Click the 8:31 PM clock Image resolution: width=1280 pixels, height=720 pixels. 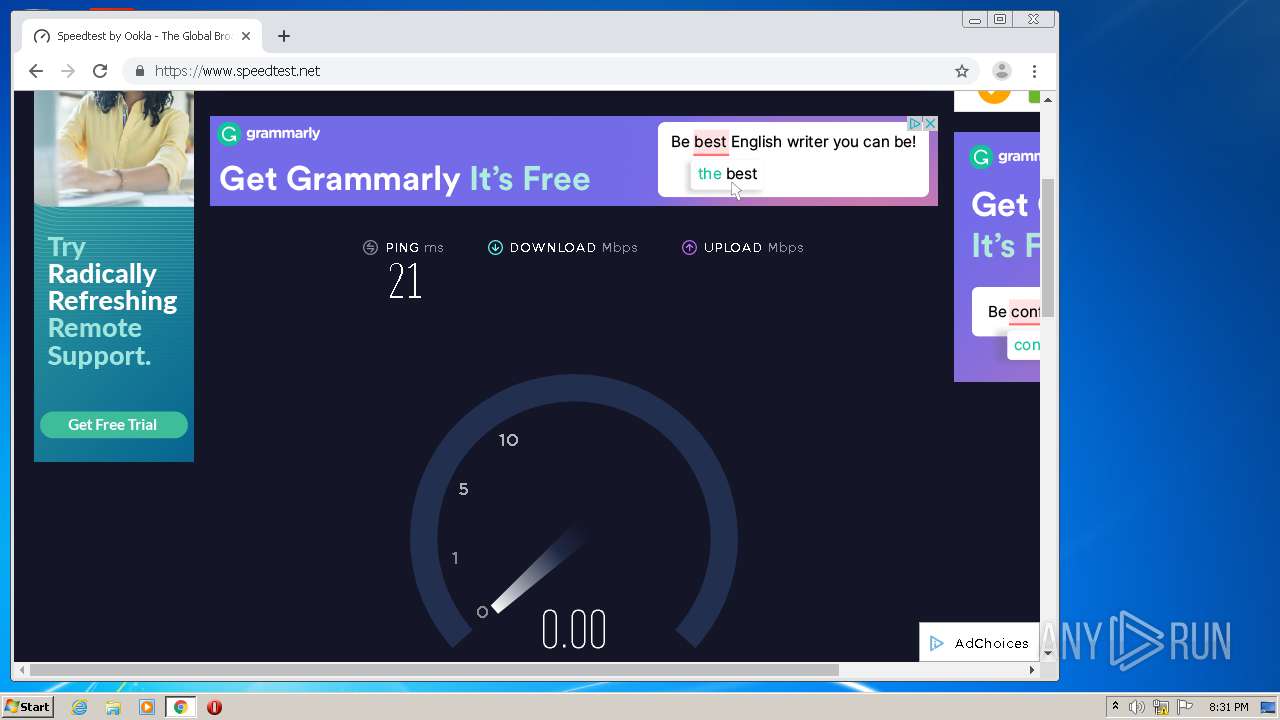[1229, 707]
